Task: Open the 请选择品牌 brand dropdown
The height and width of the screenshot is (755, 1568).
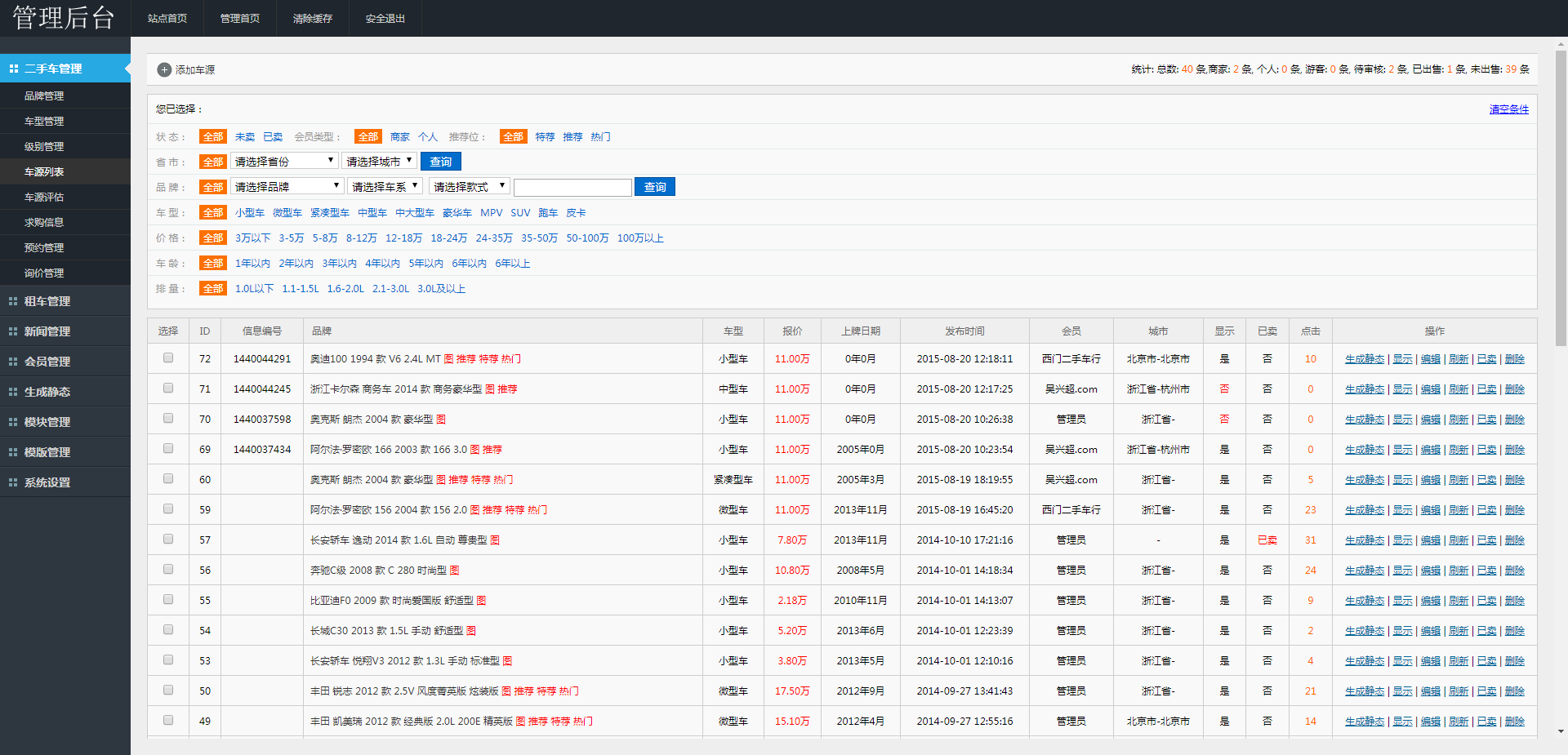Action: coord(287,187)
